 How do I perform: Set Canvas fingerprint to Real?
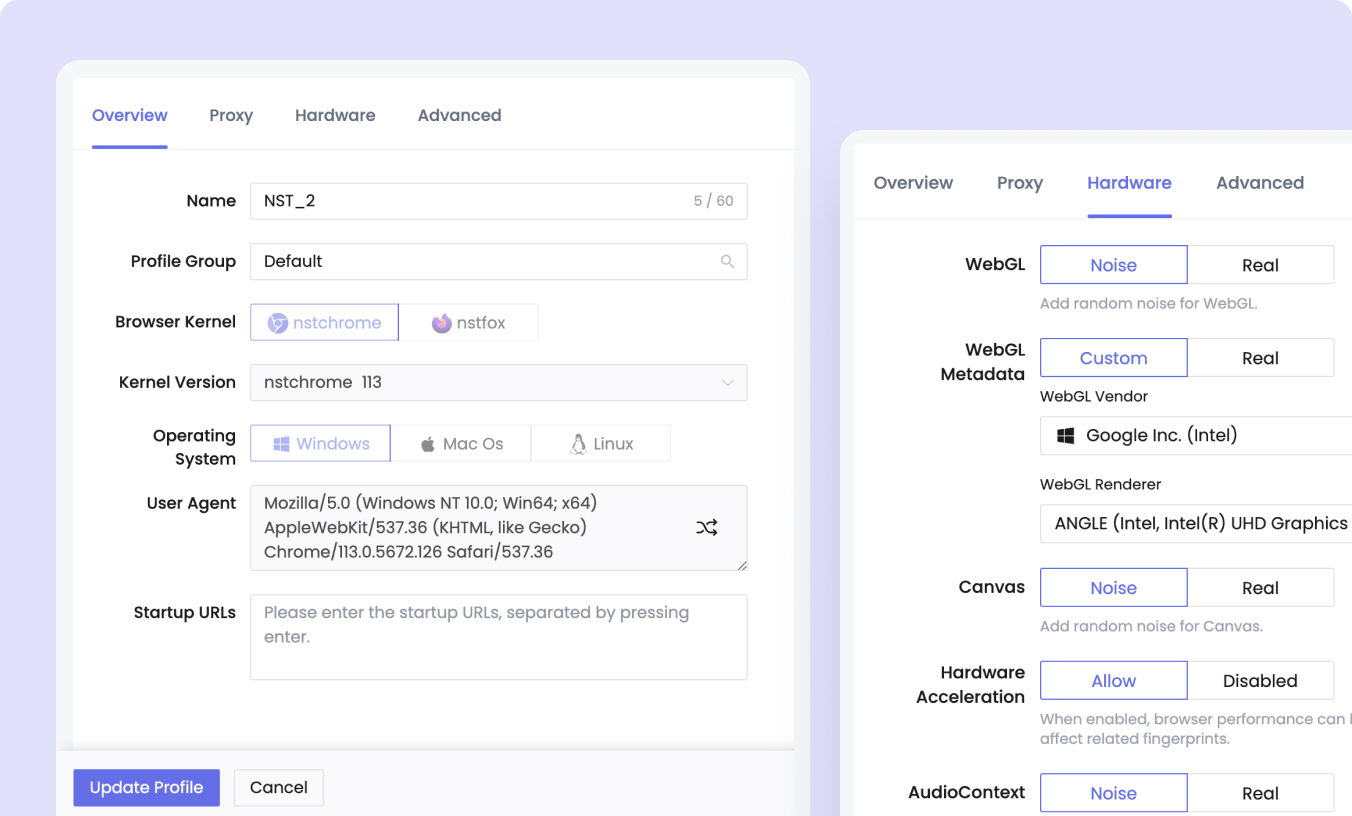point(1261,587)
